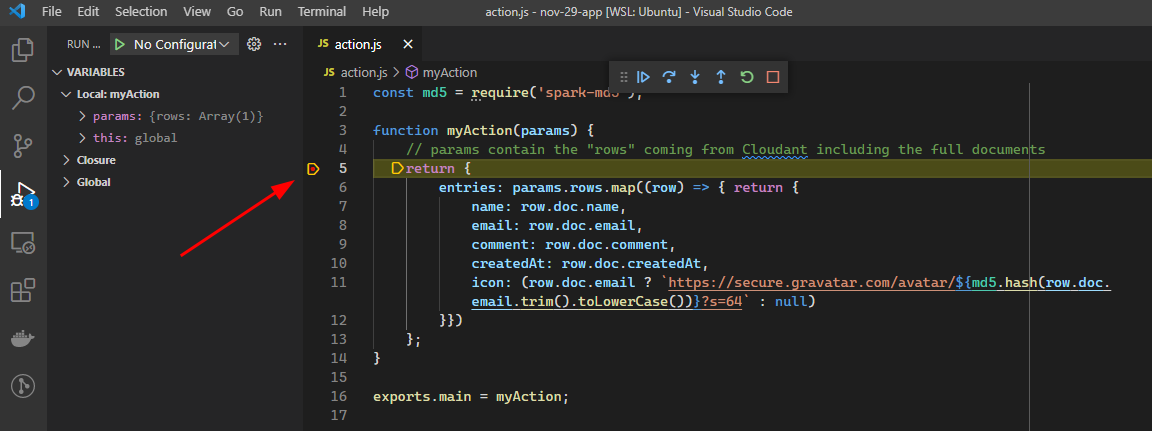1152x431 pixels.
Task: Restart the debug session
Action: point(747,77)
